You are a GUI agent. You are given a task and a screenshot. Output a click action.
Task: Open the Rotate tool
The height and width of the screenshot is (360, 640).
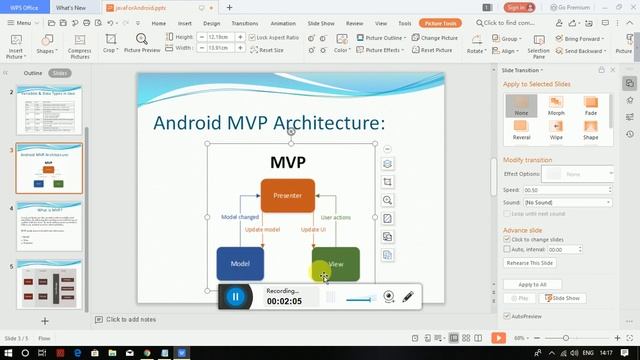[476, 44]
